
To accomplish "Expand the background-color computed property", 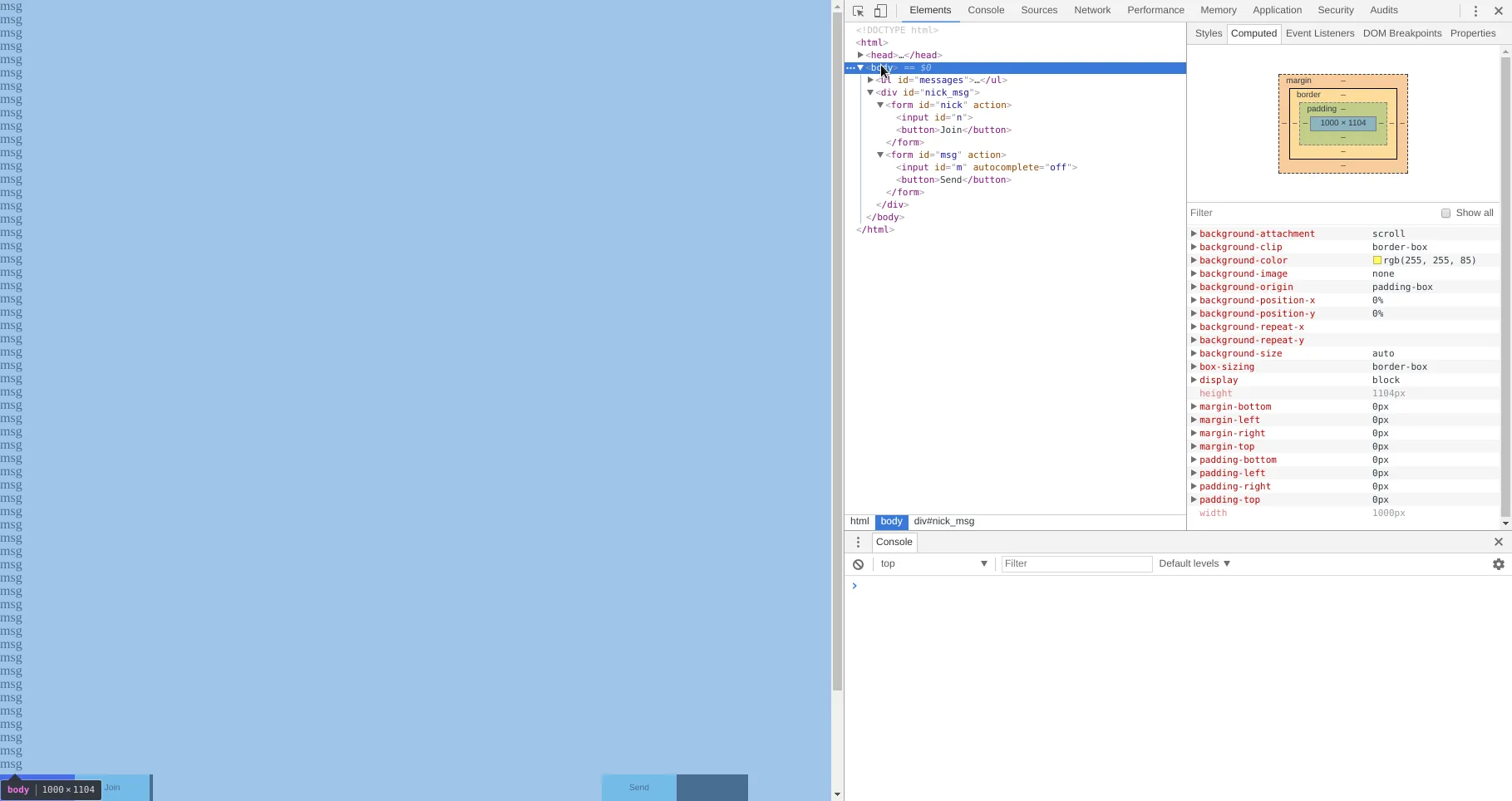I will click(x=1194, y=260).
